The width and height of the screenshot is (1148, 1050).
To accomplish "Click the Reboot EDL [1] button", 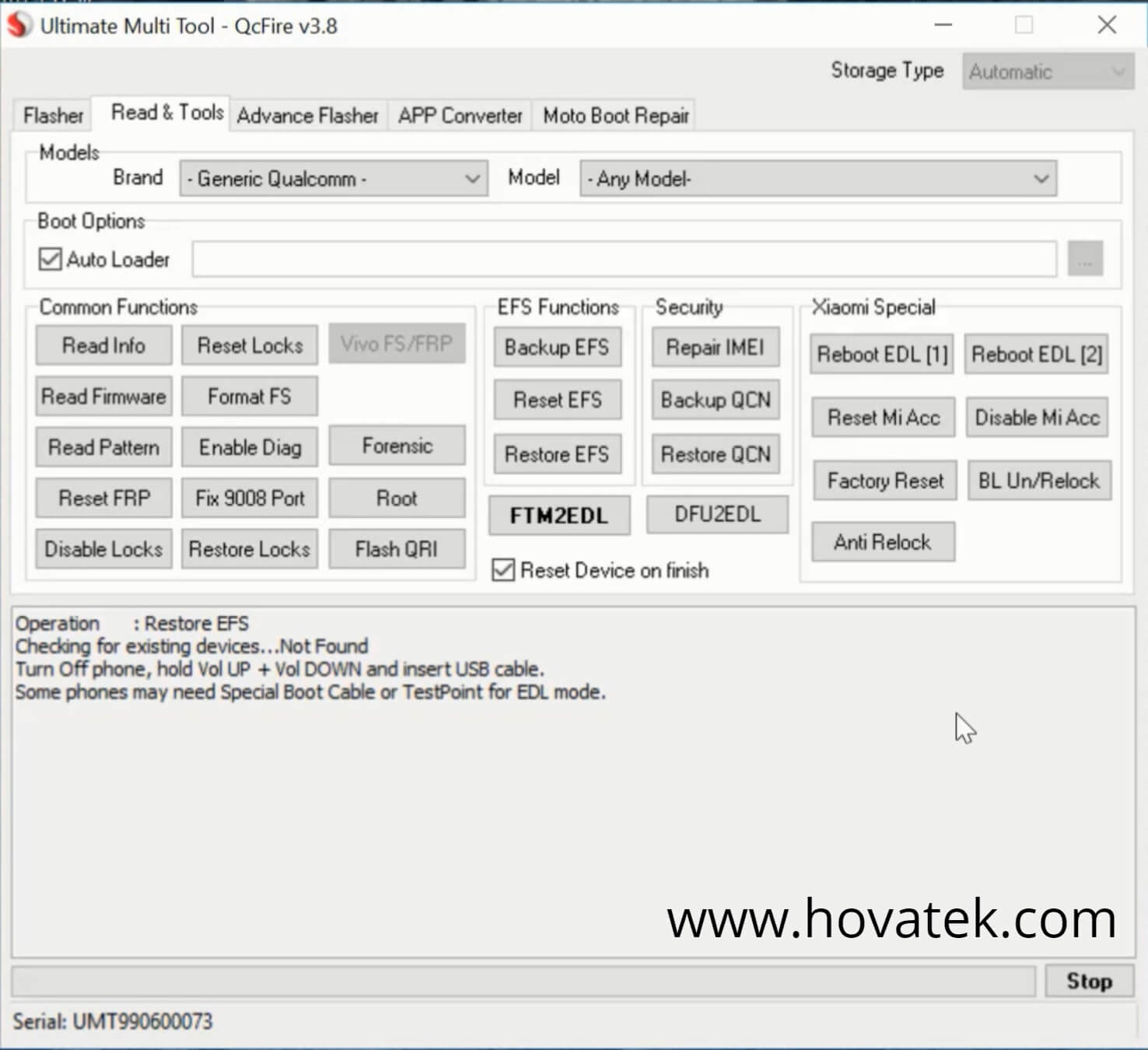I will point(882,355).
